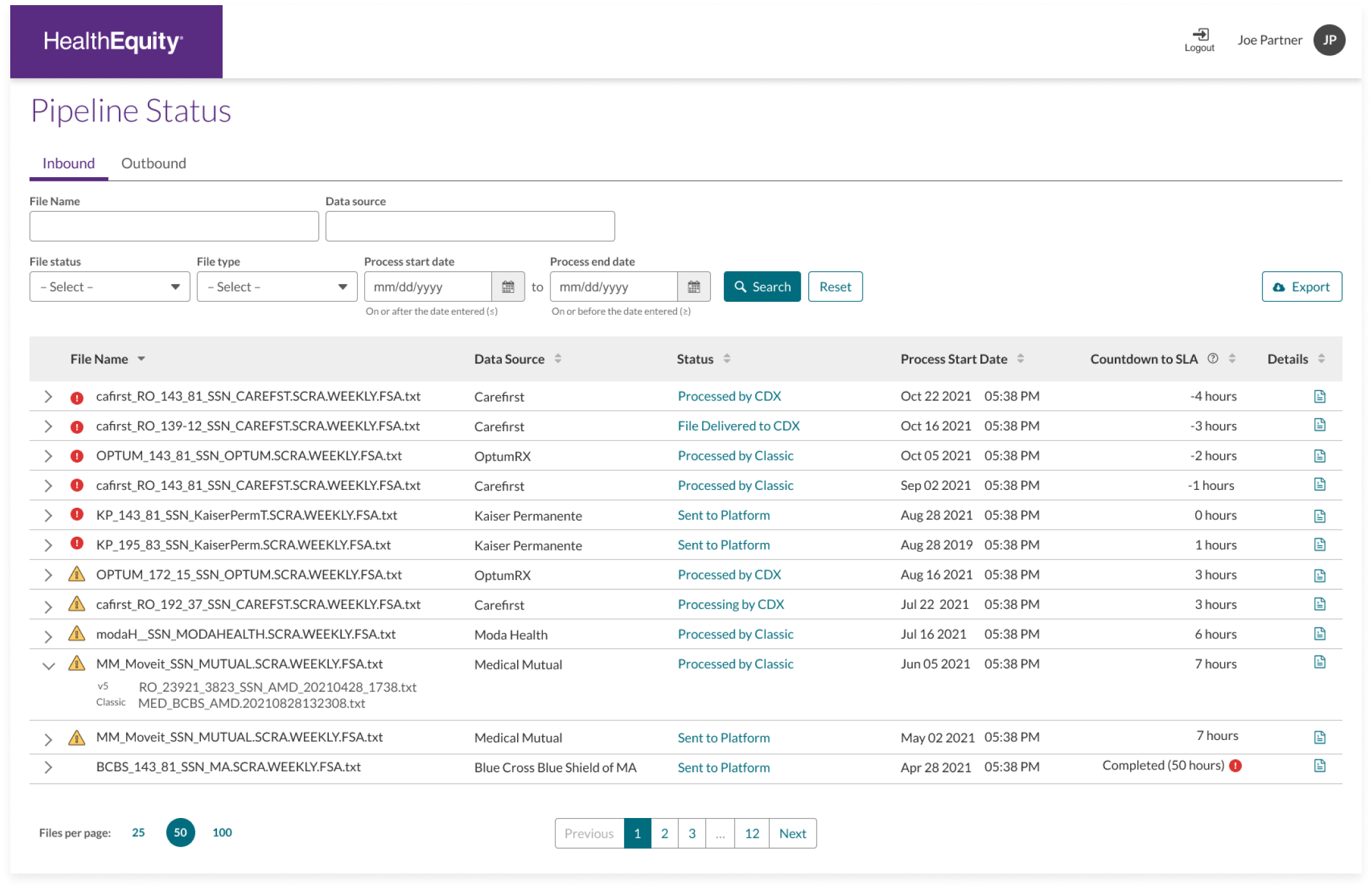Open the File type dropdown
The height and width of the screenshot is (889, 1372).
point(277,287)
